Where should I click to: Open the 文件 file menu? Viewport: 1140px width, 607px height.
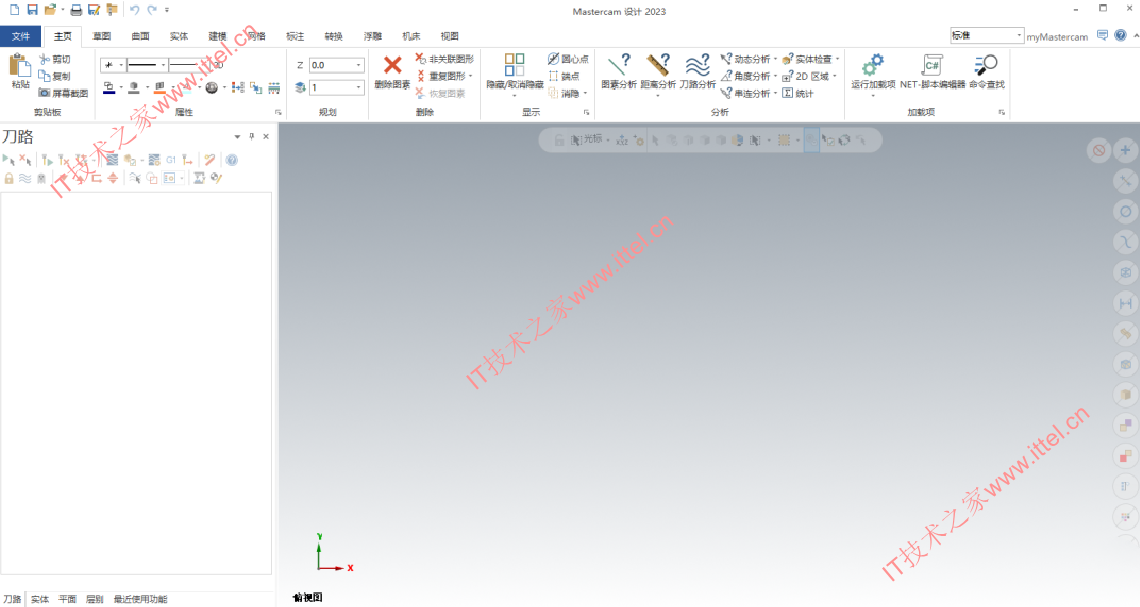click(x=20, y=36)
